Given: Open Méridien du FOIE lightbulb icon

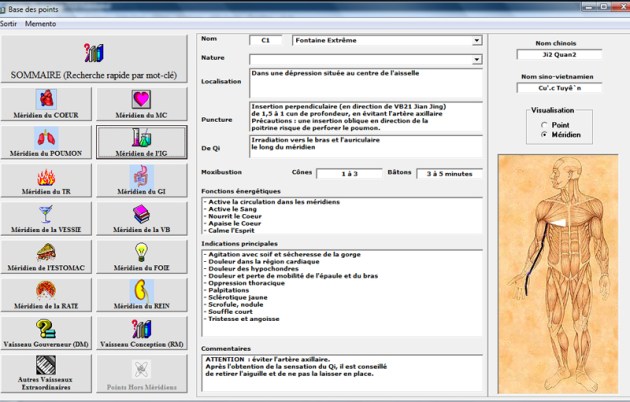Looking at the screenshot, I should click(141, 252).
